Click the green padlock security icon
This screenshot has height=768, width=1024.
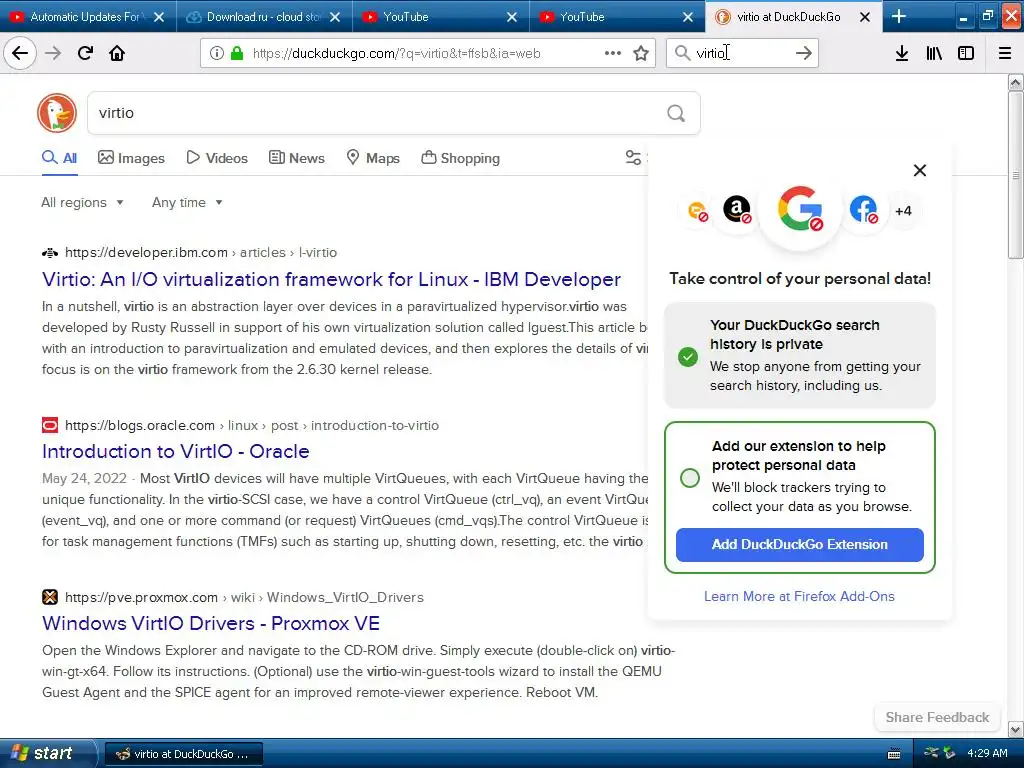(237, 53)
